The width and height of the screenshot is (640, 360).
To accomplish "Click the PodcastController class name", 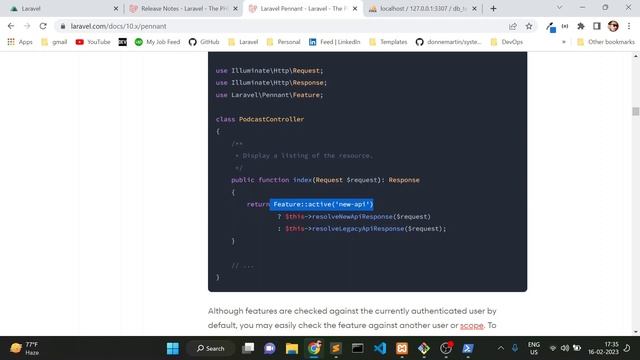I will 271,119.
